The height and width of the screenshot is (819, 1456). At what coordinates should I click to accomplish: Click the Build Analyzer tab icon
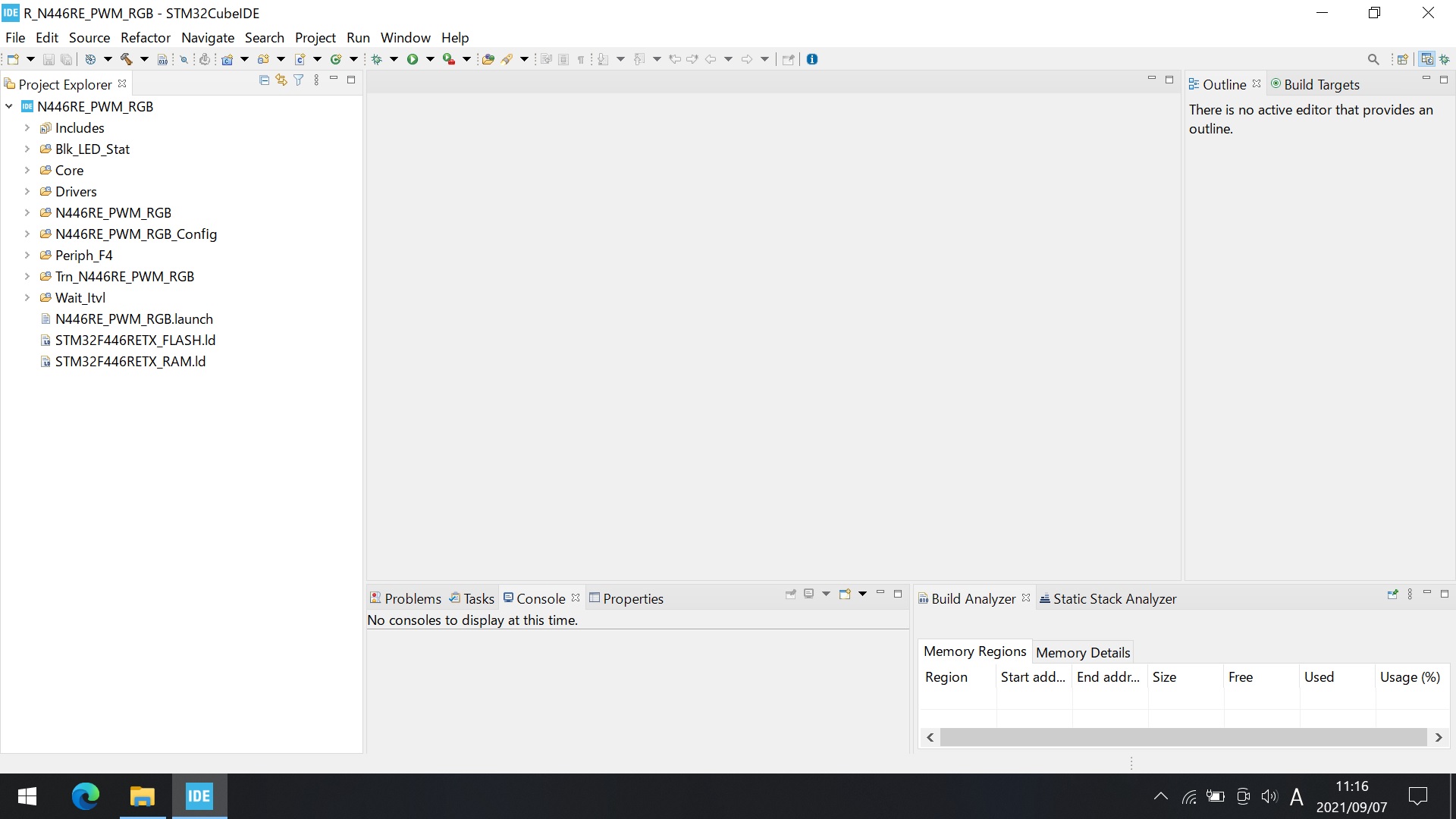tap(923, 598)
